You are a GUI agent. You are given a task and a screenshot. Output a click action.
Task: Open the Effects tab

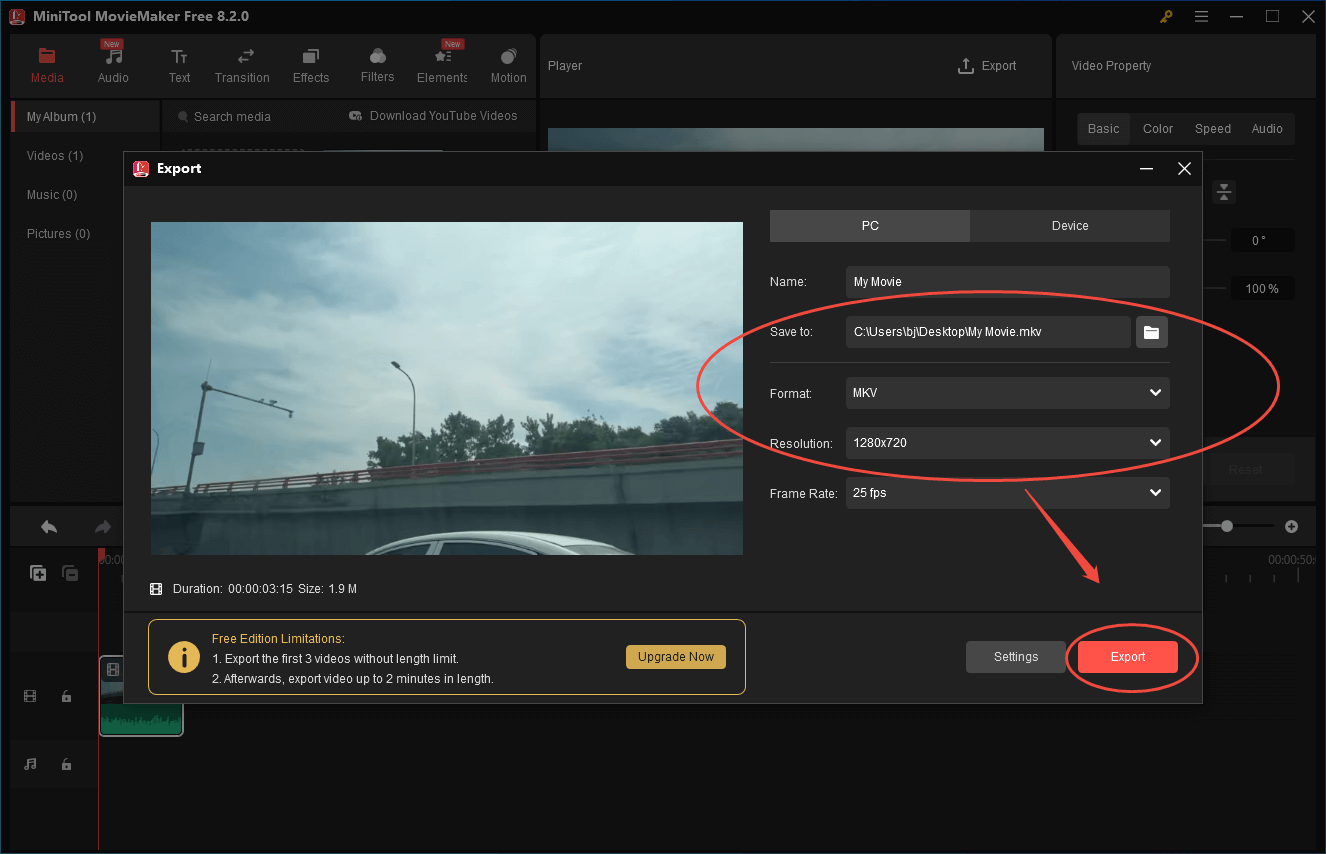(311, 66)
